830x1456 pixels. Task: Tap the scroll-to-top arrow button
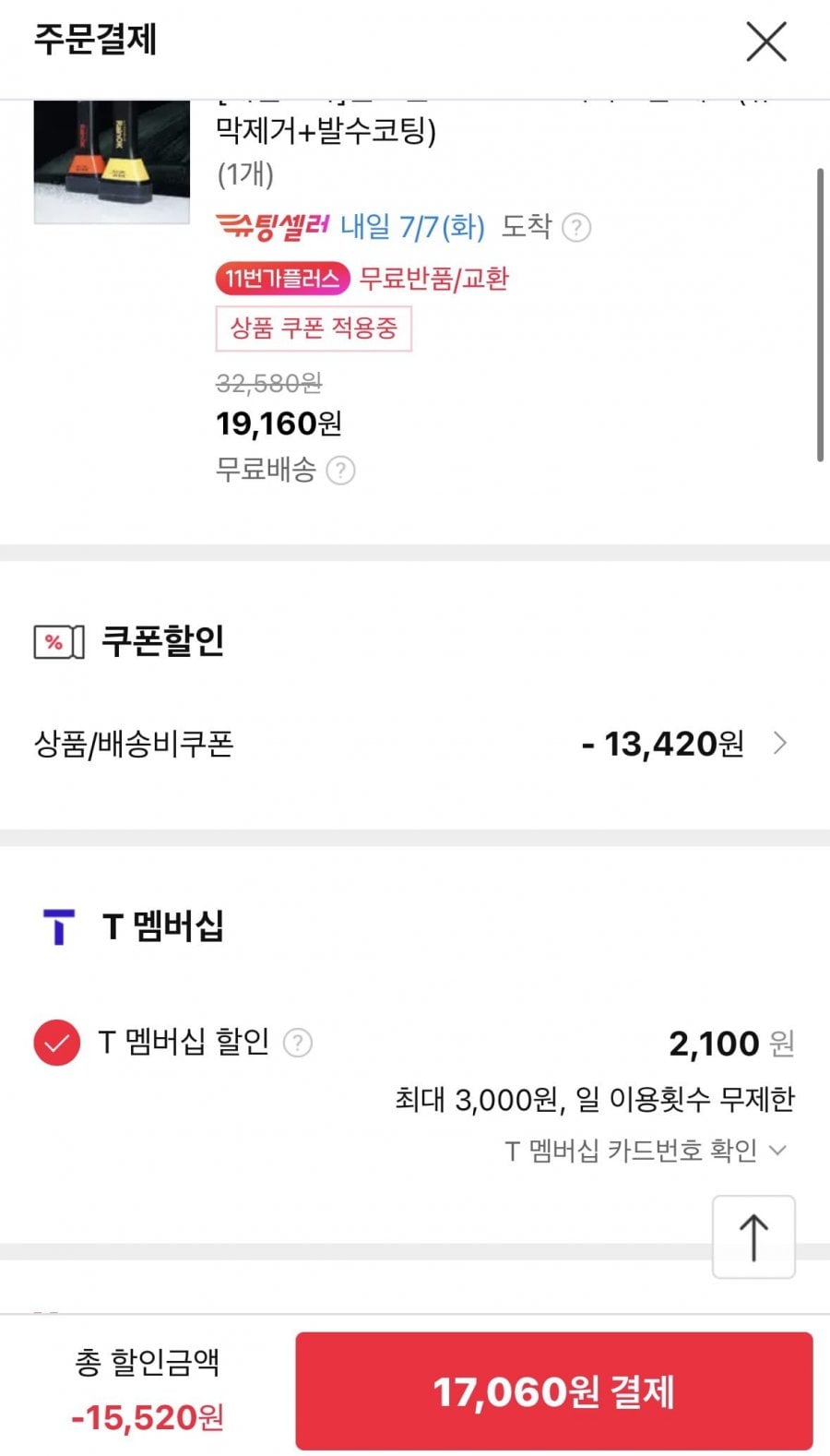pos(753,1236)
